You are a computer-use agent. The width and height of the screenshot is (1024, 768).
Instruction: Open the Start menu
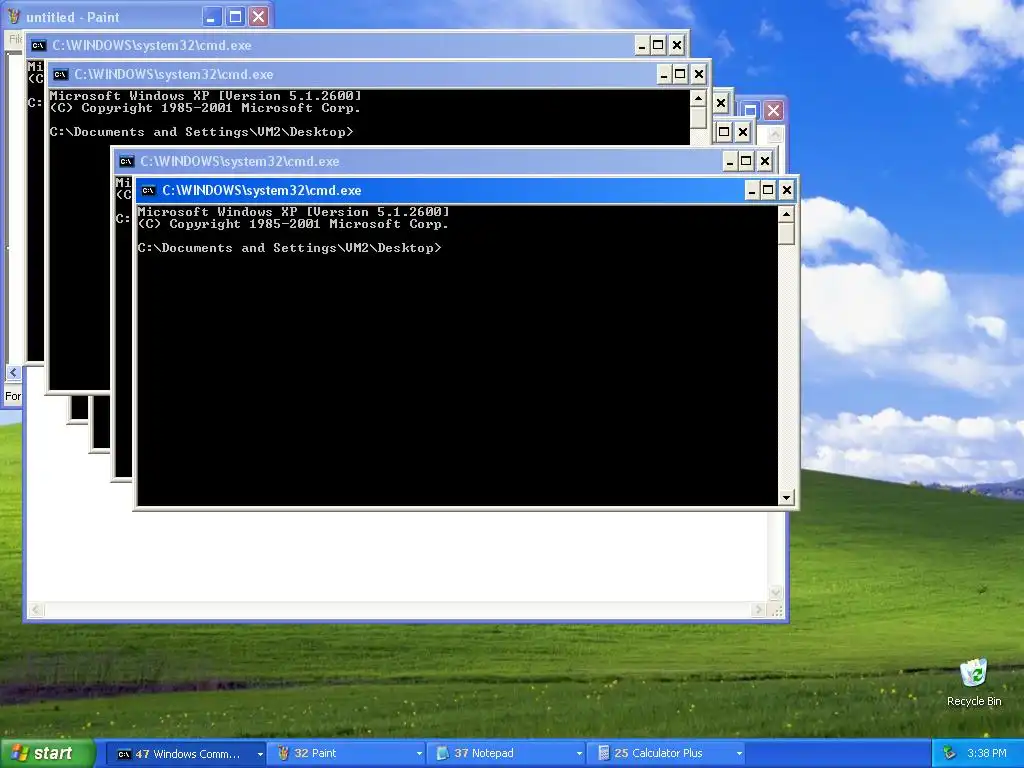[48, 754]
